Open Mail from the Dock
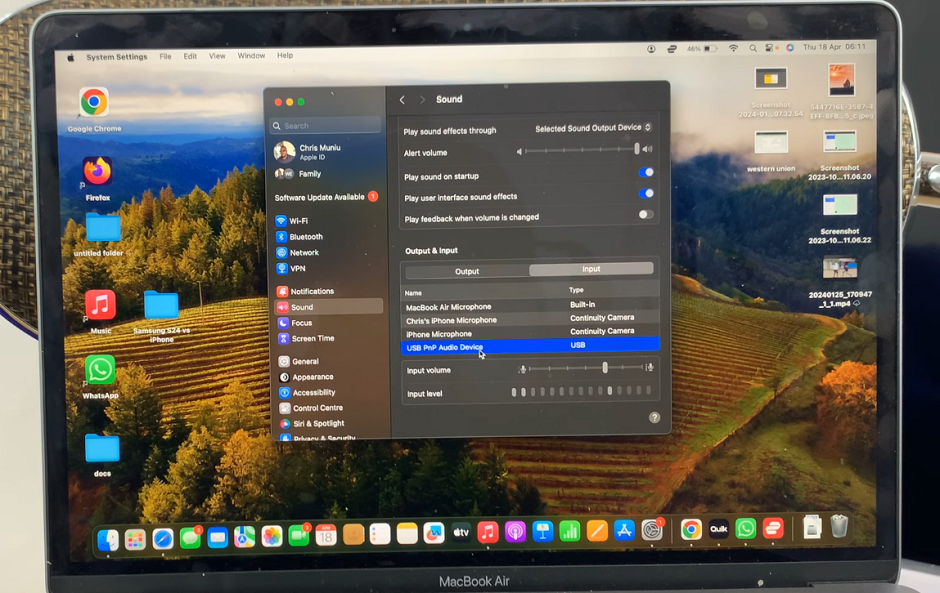Image resolution: width=940 pixels, height=593 pixels. coord(217,537)
